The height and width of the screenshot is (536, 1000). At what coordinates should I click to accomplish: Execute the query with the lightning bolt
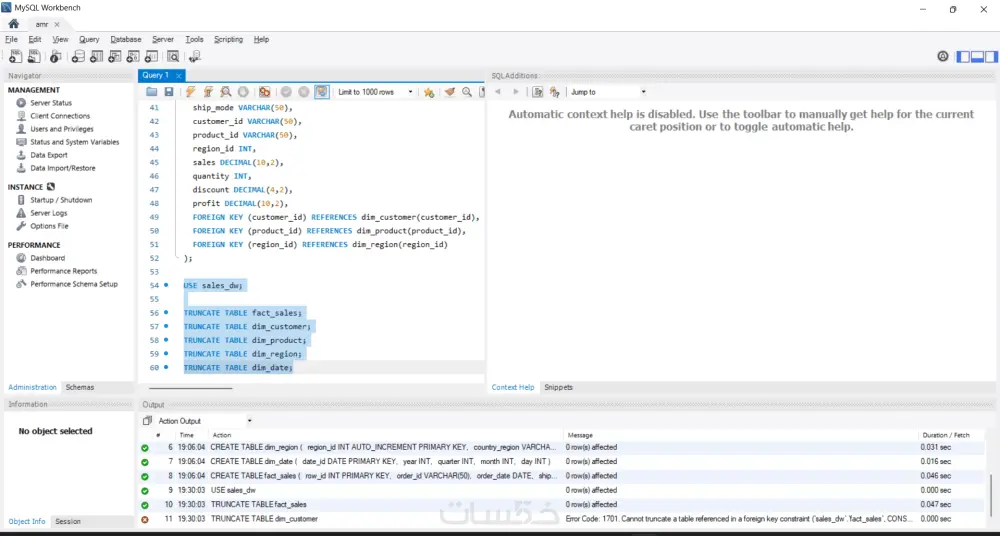point(190,92)
